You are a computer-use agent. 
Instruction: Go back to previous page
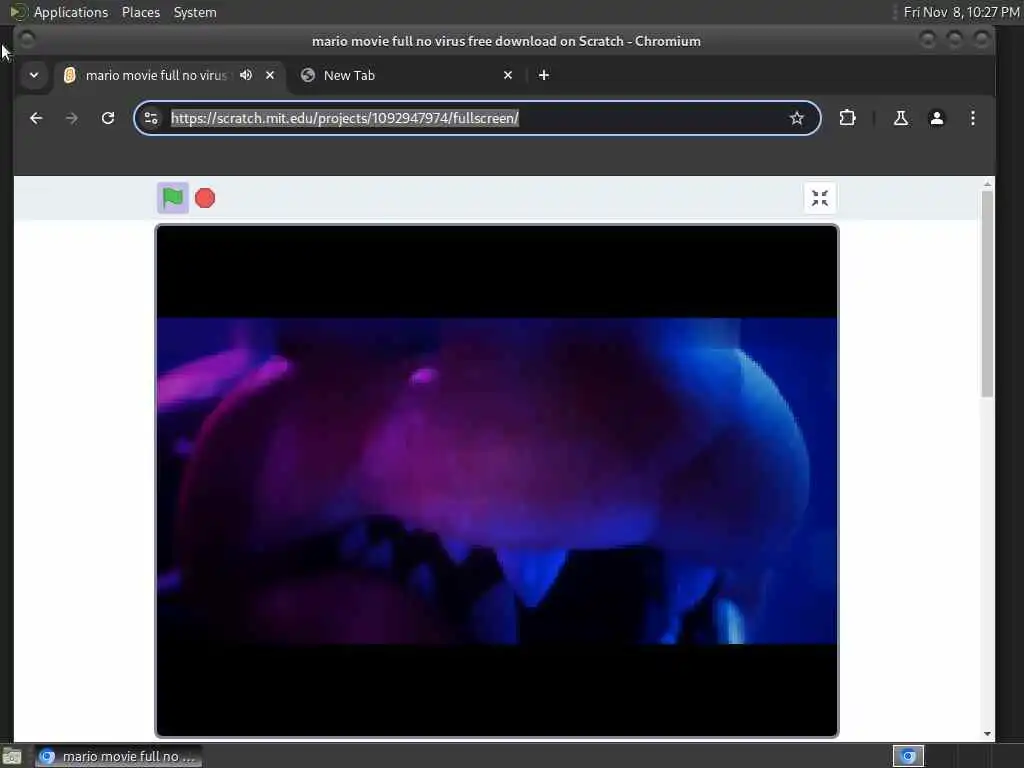click(36, 118)
